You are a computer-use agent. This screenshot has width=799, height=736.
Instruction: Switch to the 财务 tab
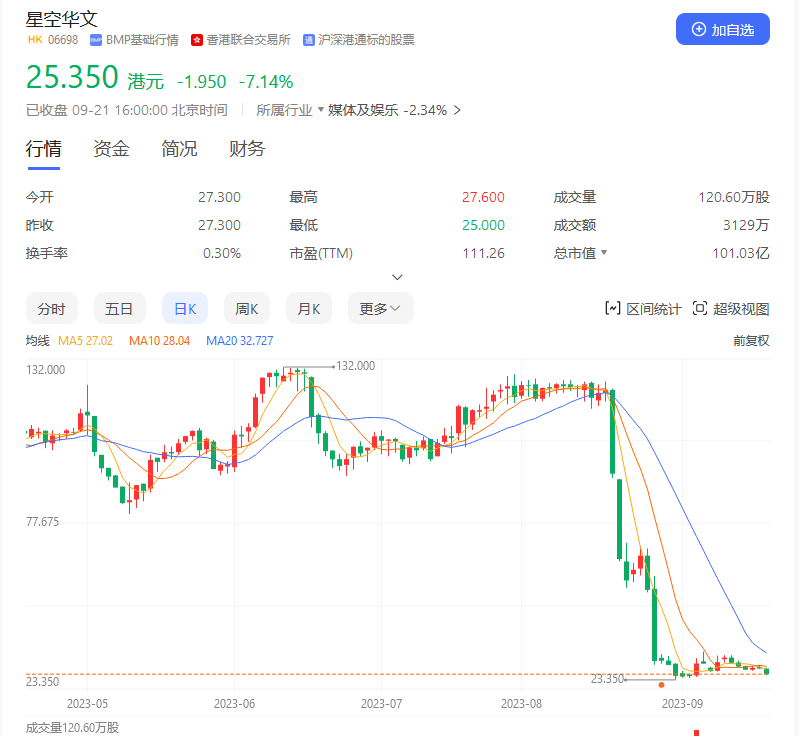click(247, 149)
